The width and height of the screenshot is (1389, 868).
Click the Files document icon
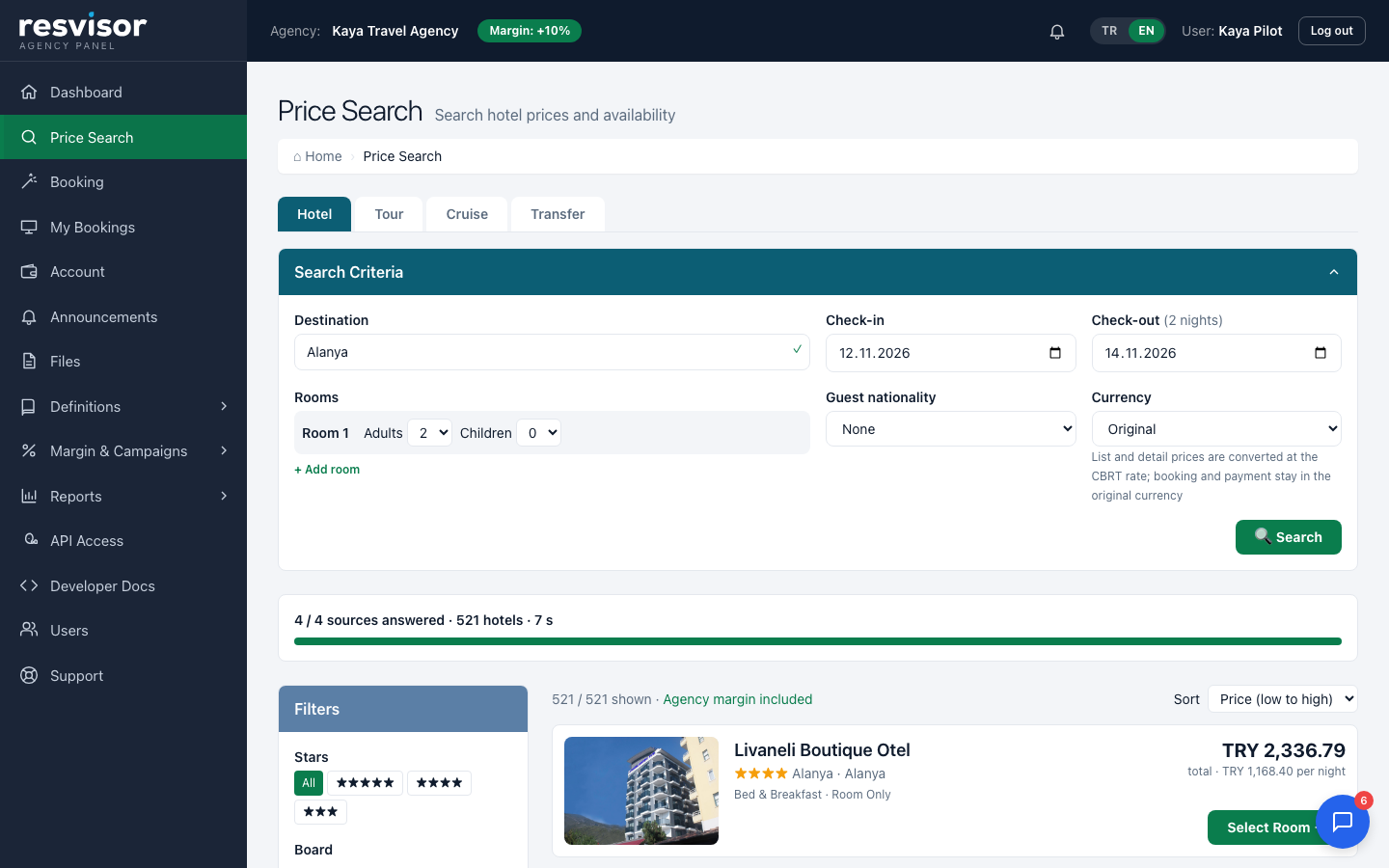[x=29, y=361]
